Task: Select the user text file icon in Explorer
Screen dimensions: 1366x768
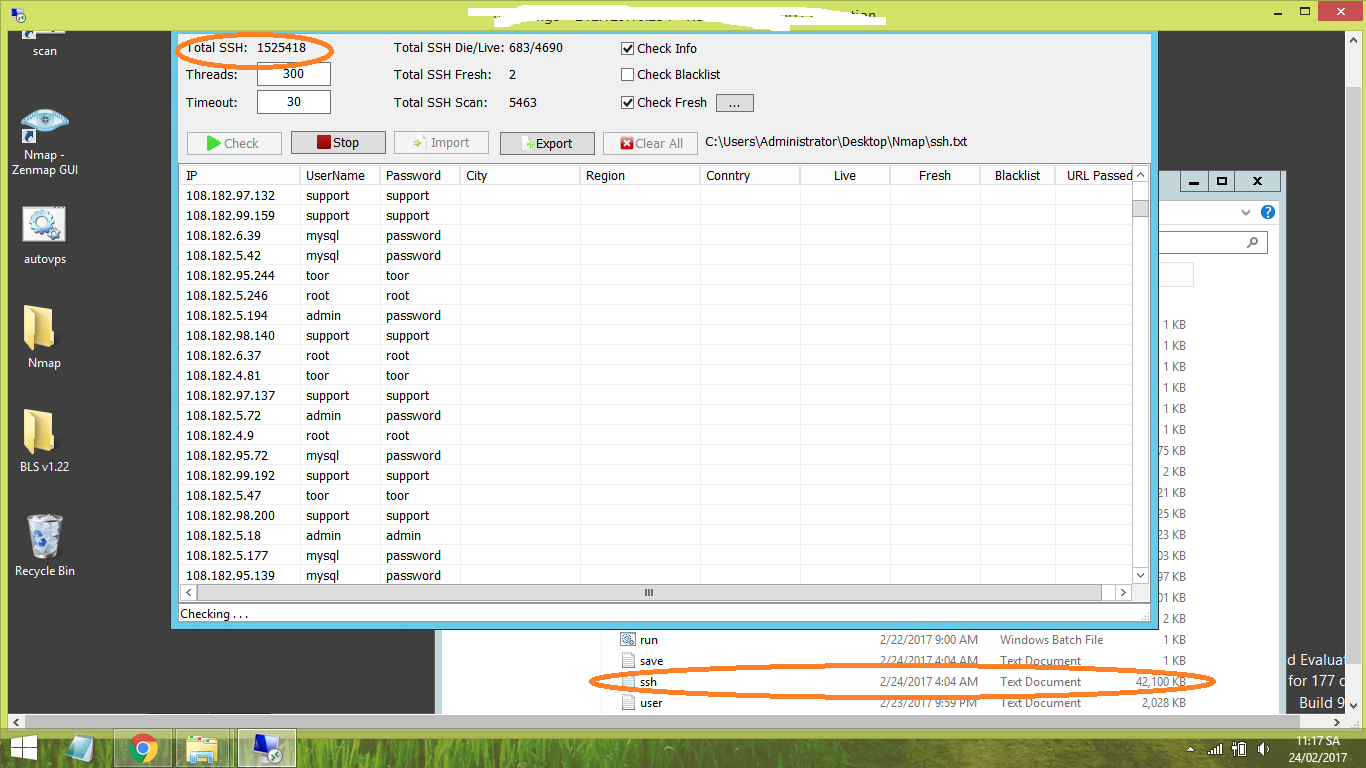Action: 628,703
